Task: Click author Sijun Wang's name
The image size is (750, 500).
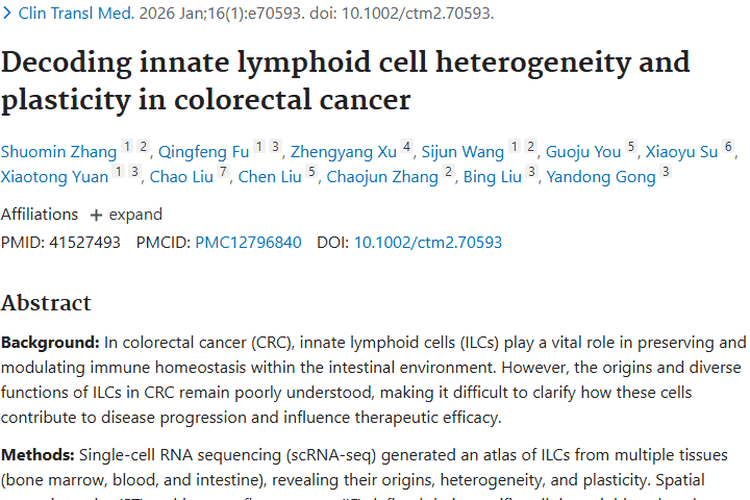Action: click(462, 152)
